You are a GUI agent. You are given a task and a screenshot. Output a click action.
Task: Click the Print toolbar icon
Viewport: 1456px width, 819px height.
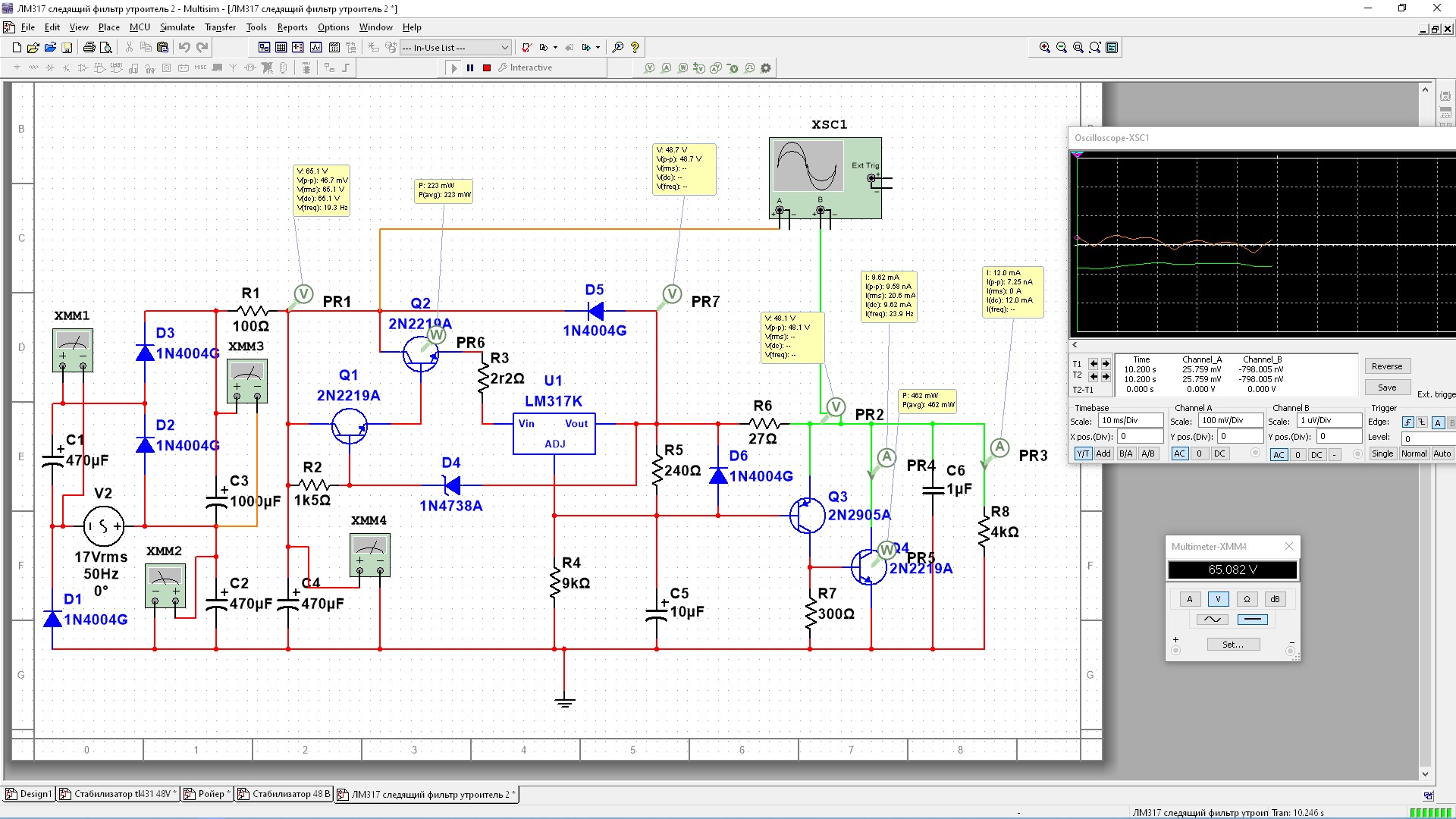pos(89,48)
